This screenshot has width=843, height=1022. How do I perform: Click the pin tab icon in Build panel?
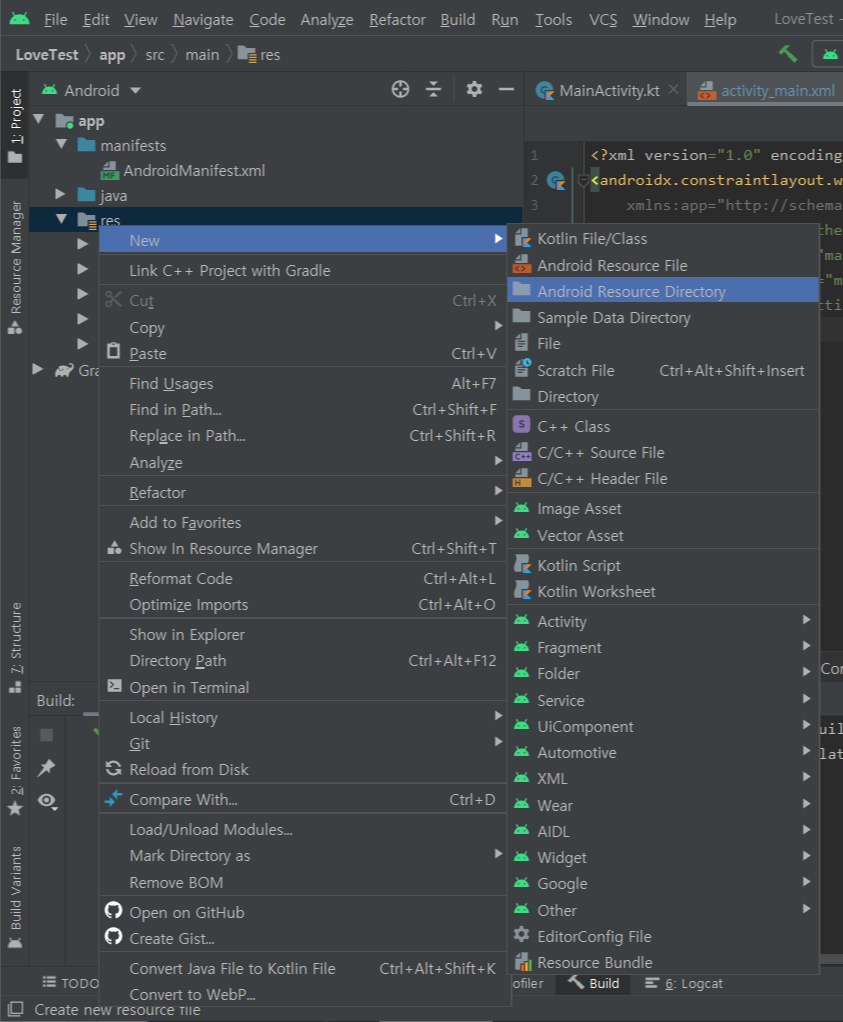tap(46, 768)
